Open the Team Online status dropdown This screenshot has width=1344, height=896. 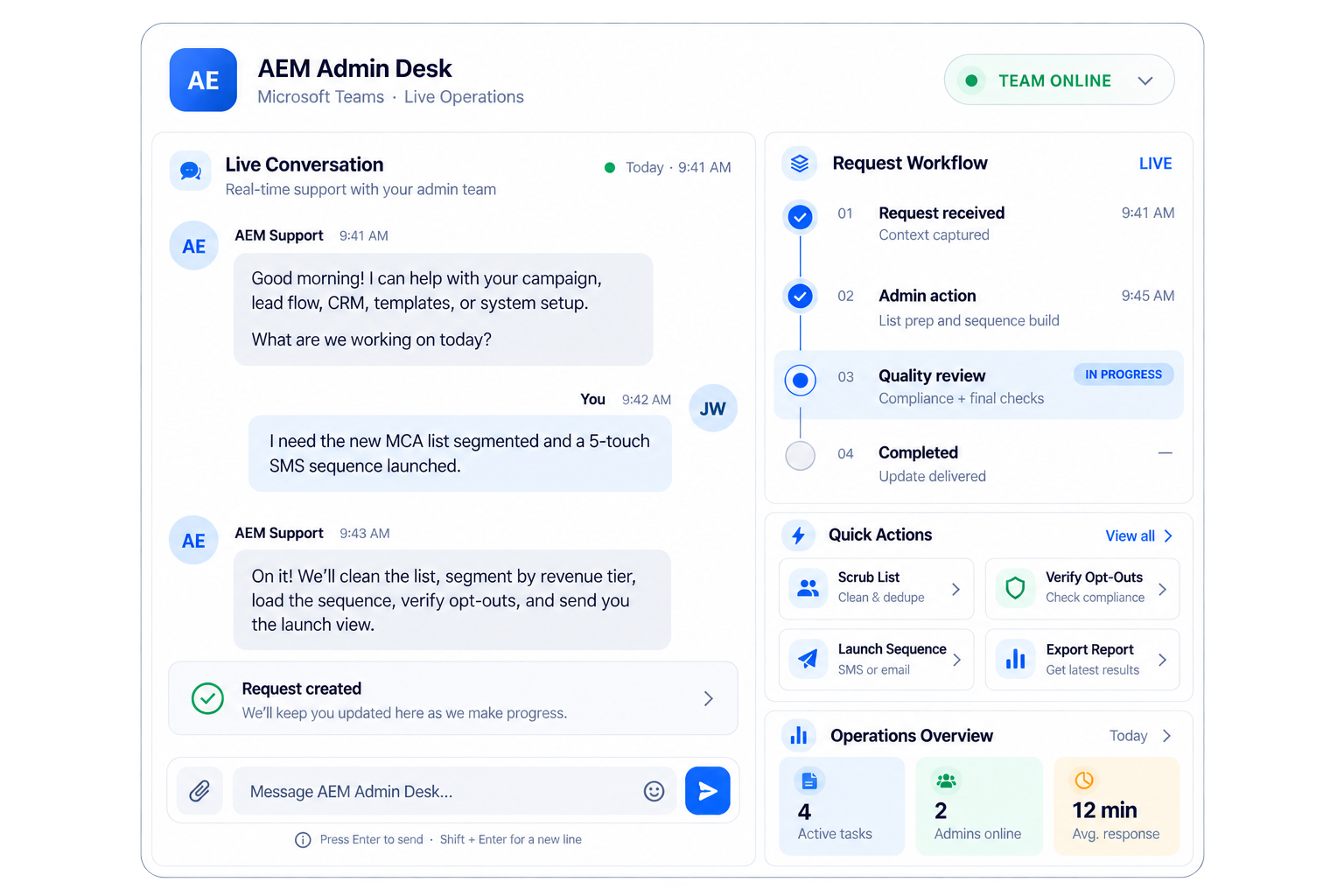tap(1059, 80)
